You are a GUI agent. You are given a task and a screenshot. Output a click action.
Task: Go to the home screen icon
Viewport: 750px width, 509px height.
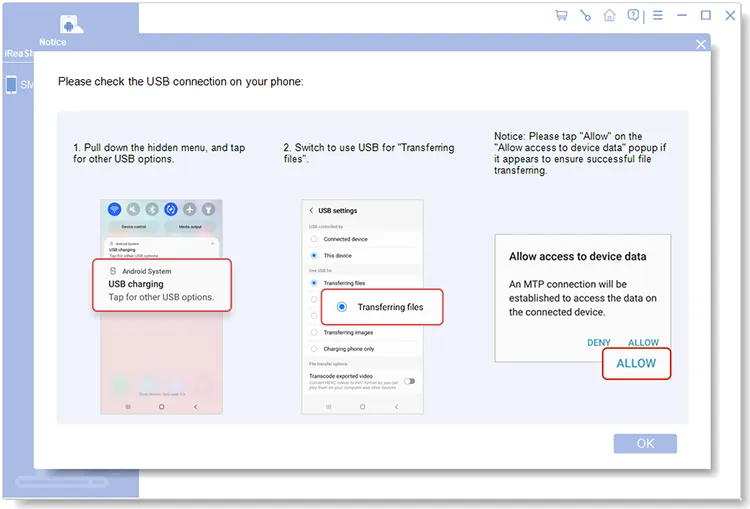609,15
